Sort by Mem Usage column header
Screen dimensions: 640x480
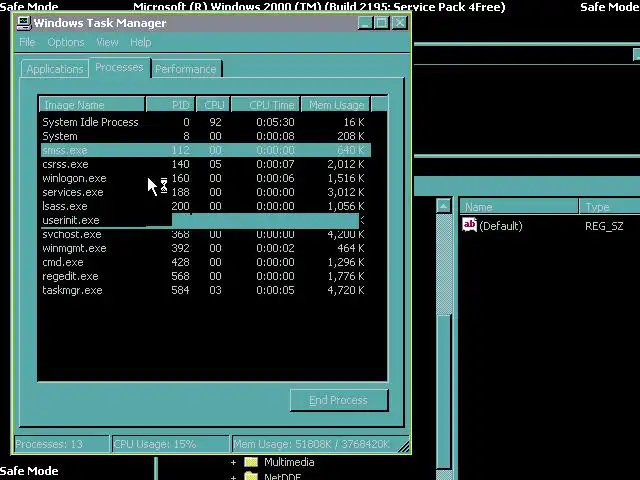coord(336,105)
